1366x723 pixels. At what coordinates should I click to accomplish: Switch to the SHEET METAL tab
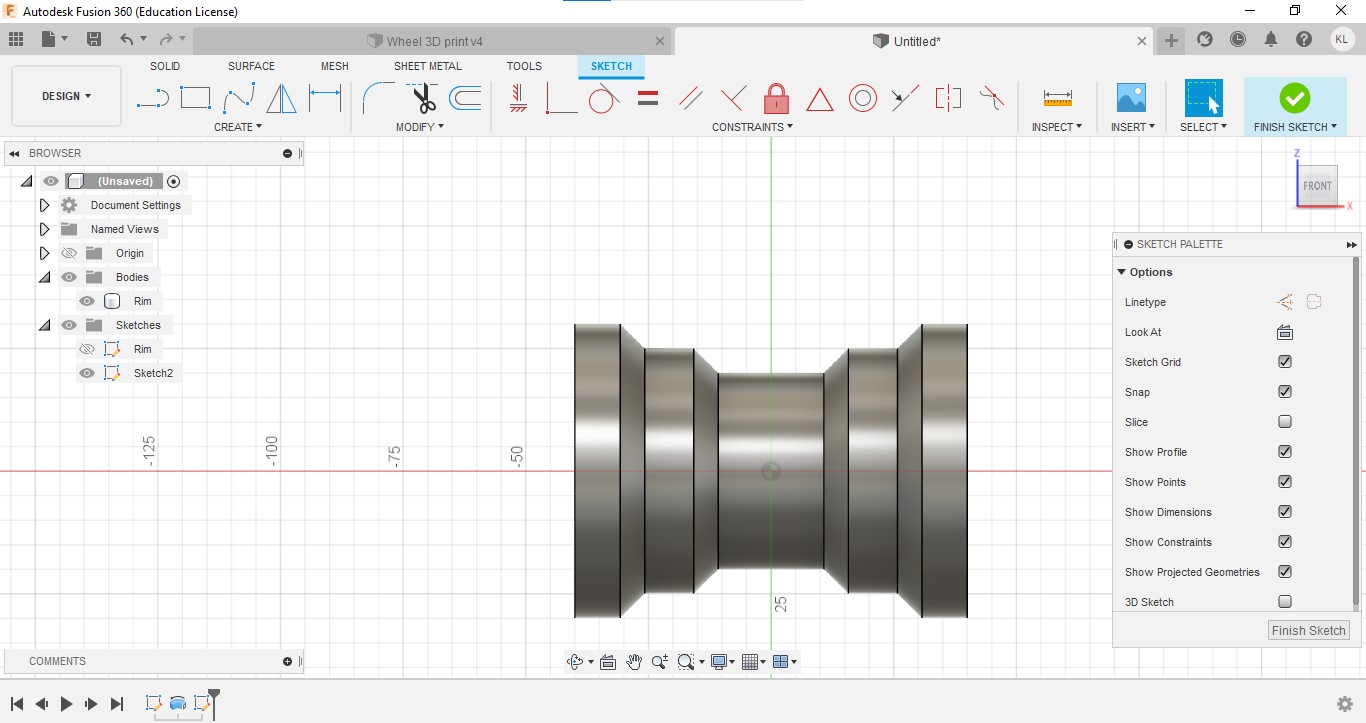point(428,66)
